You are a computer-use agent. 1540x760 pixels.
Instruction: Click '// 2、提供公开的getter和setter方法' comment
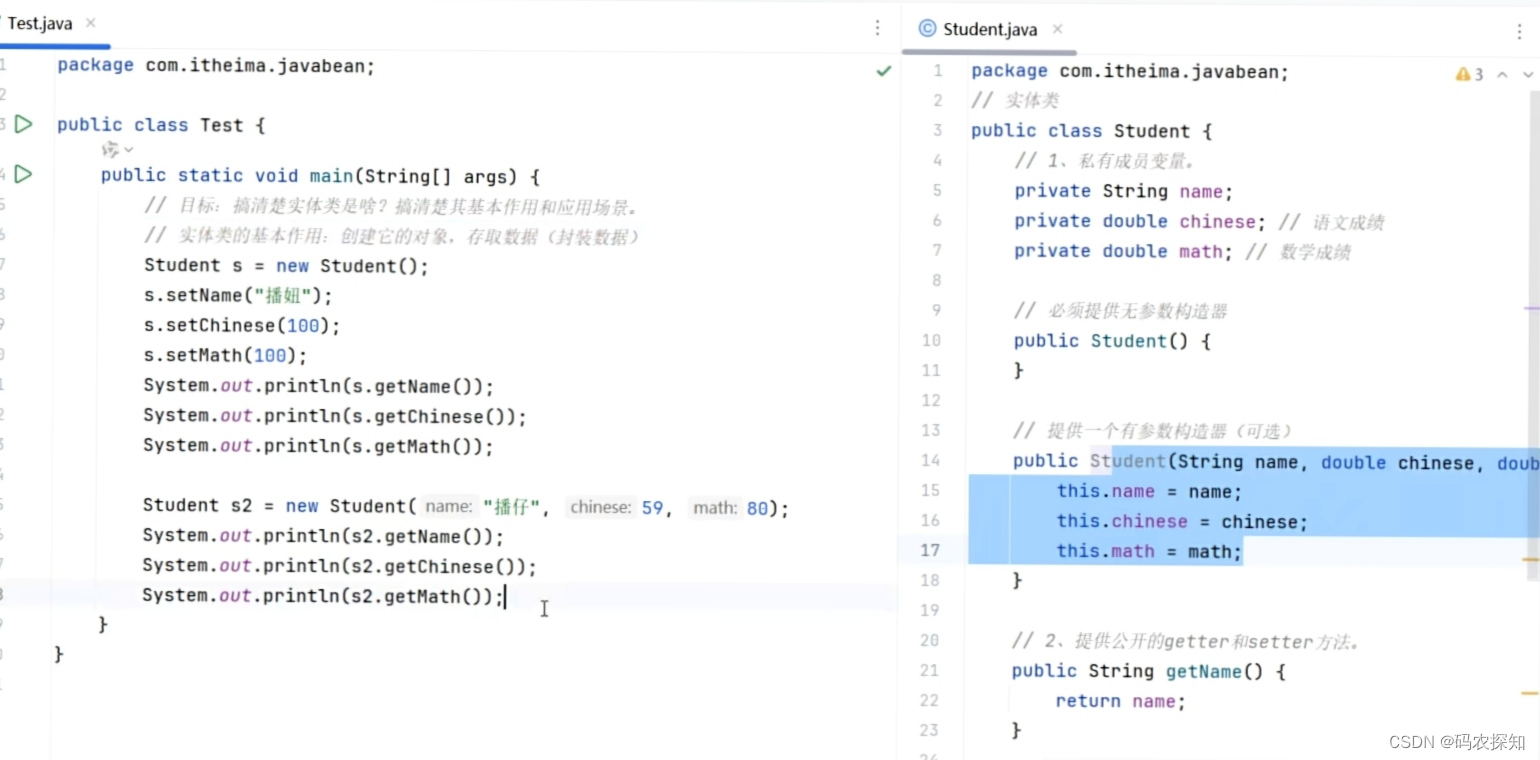[1185, 641]
